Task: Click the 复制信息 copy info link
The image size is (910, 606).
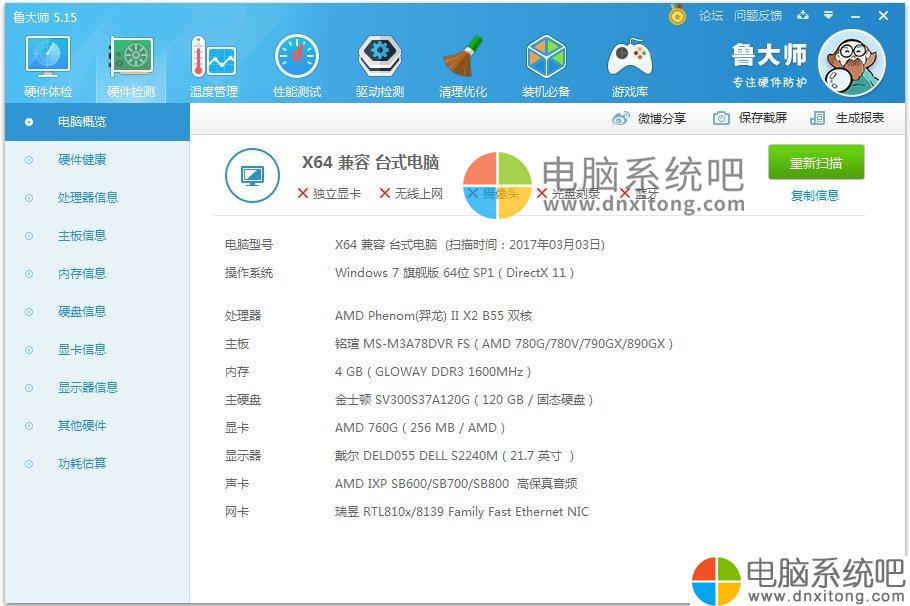Action: pyautogui.click(x=815, y=196)
